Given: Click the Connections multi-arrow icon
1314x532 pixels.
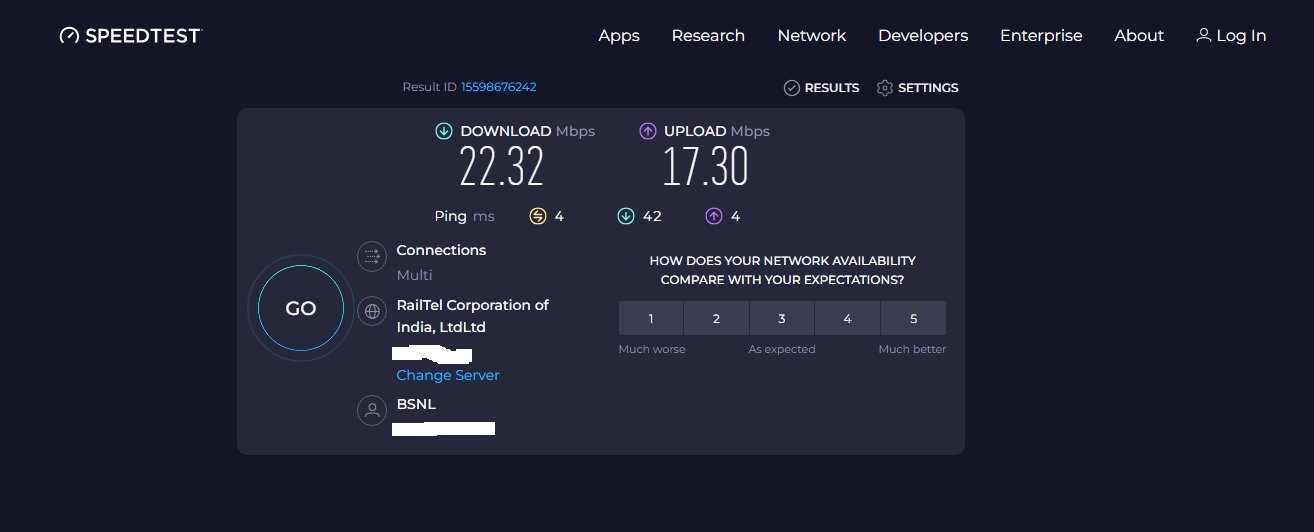Looking at the screenshot, I should (x=372, y=256).
